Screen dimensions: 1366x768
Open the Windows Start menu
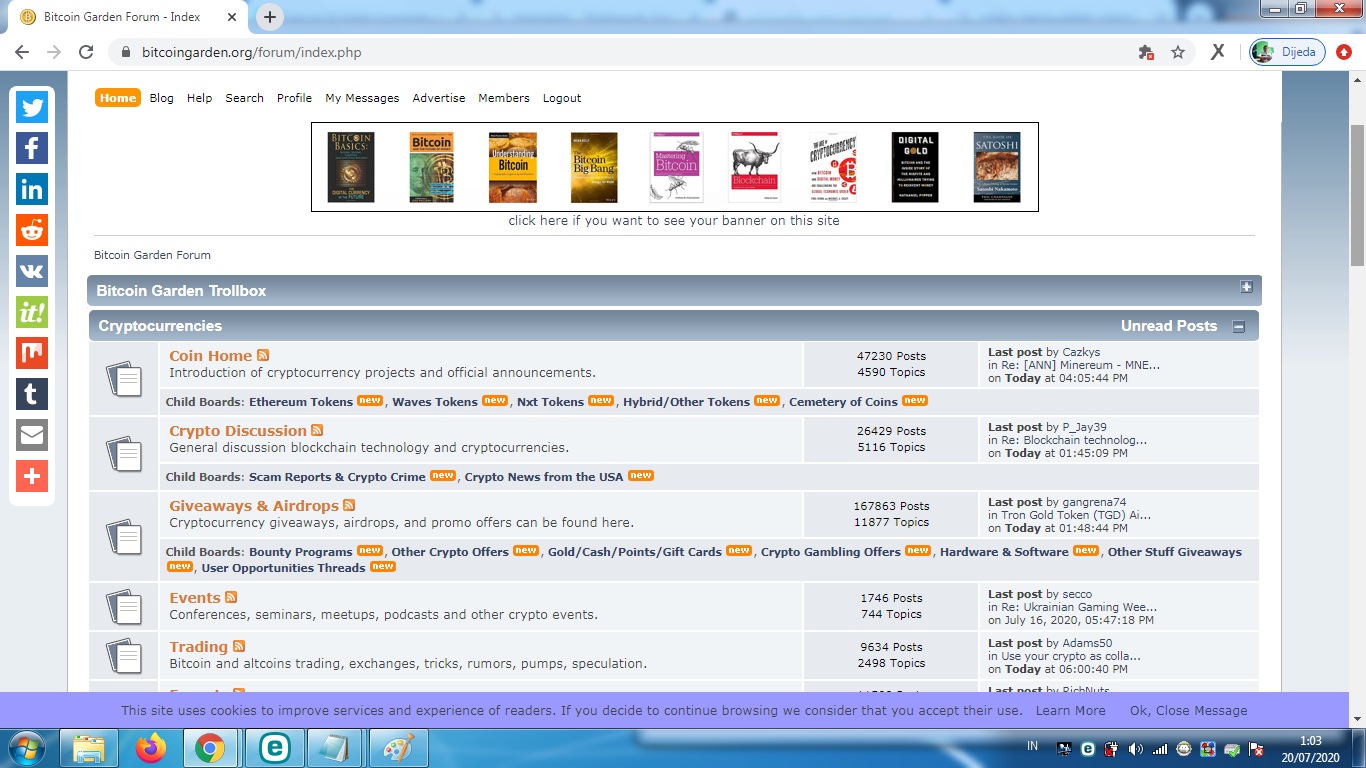pos(24,748)
